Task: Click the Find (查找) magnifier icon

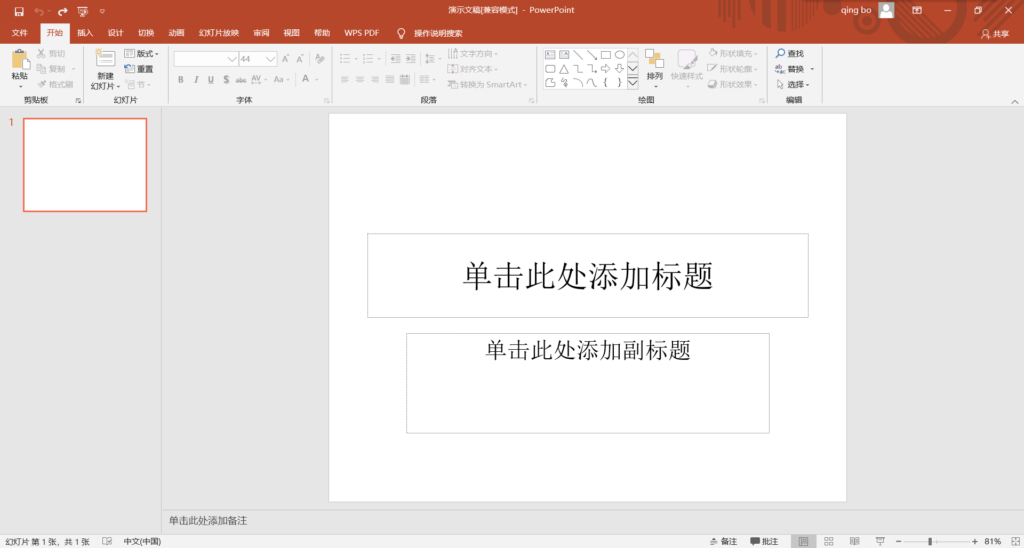Action: [780, 54]
